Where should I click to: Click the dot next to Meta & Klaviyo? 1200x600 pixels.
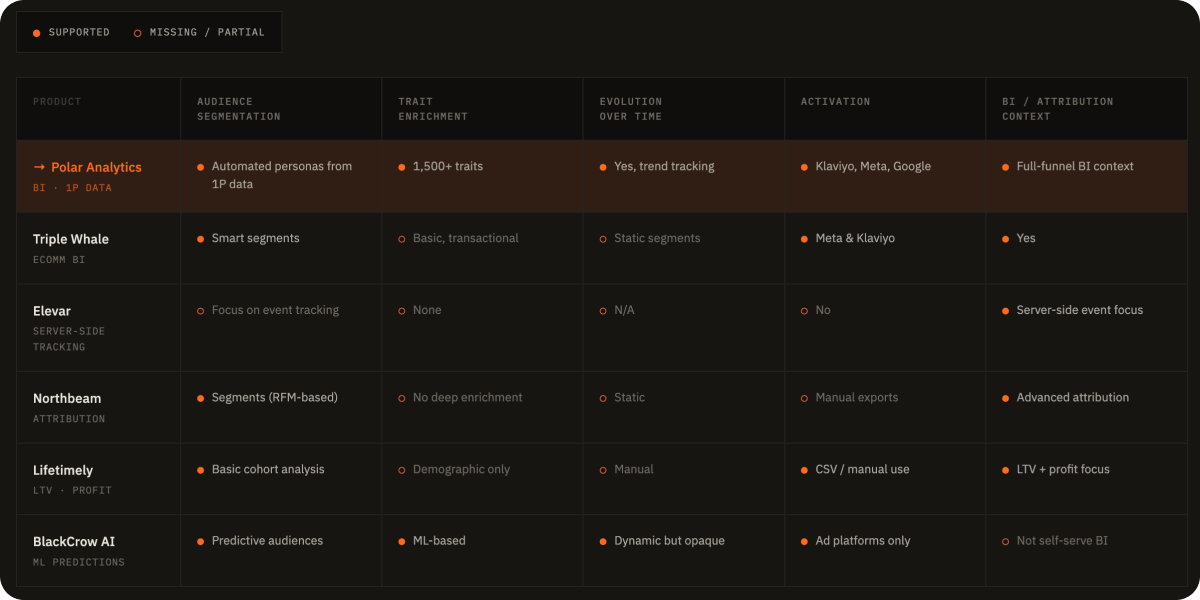click(x=805, y=239)
